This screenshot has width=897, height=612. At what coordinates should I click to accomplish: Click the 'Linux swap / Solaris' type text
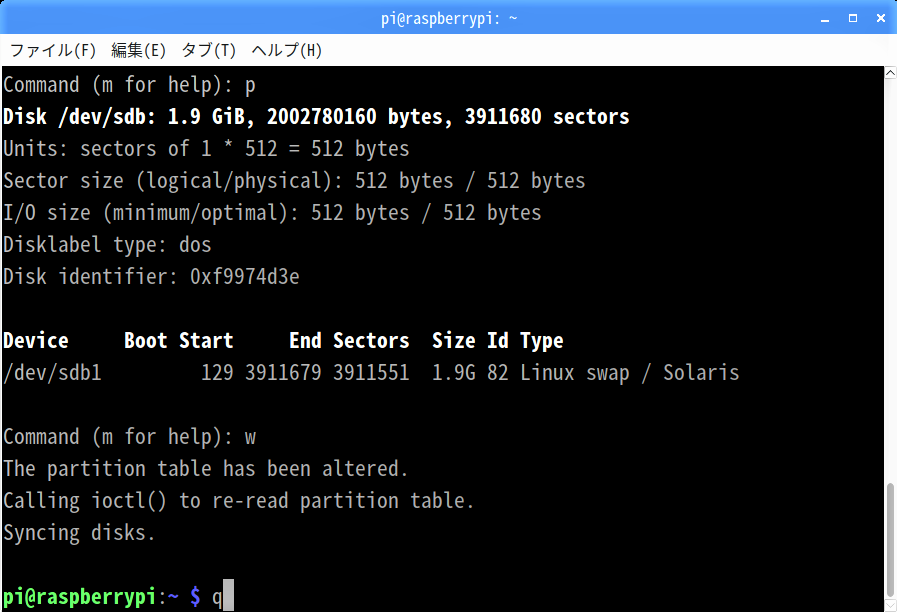coord(629,373)
